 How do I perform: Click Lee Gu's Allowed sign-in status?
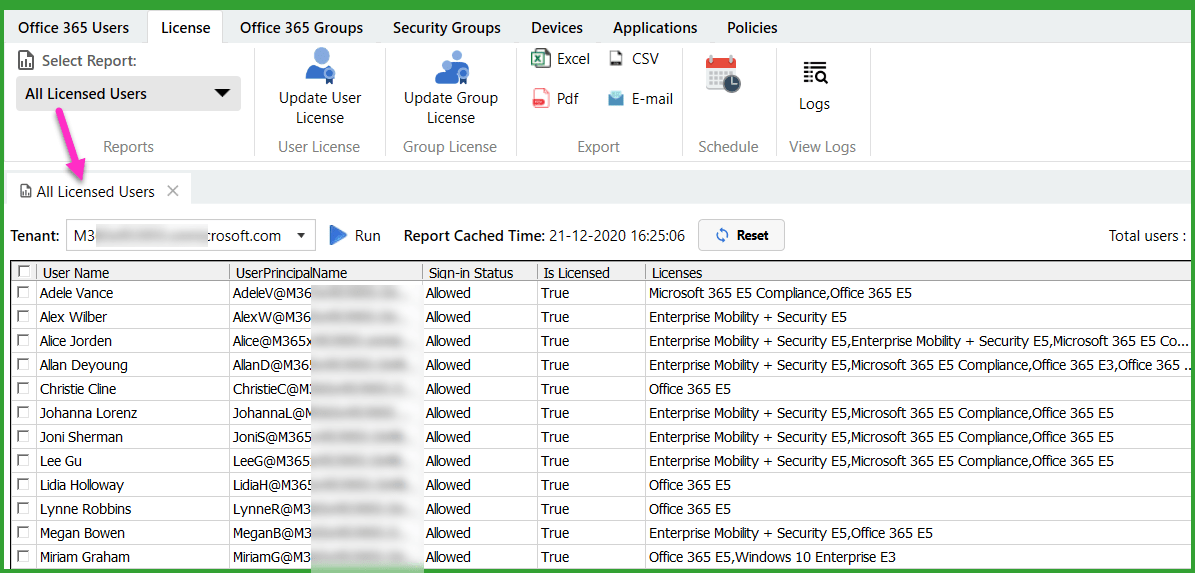(479, 461)
